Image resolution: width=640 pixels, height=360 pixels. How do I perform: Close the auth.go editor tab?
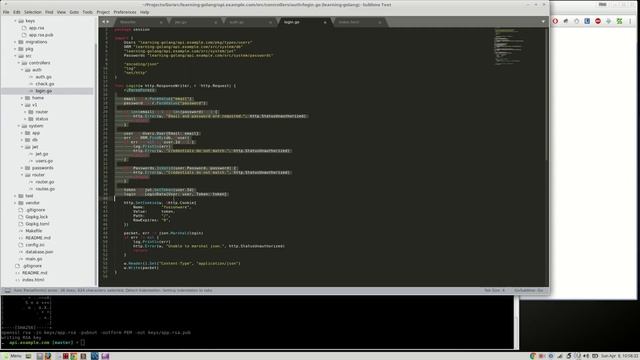tap(270, 22)
